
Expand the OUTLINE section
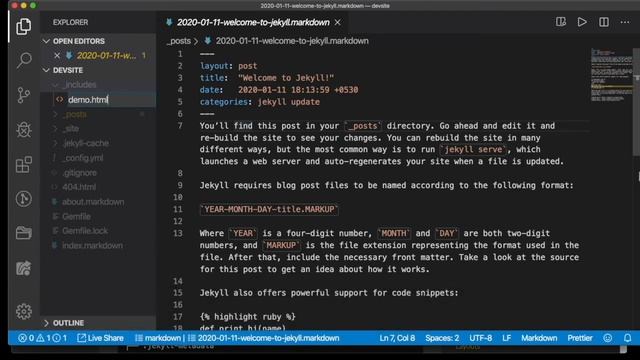point(46,323)
